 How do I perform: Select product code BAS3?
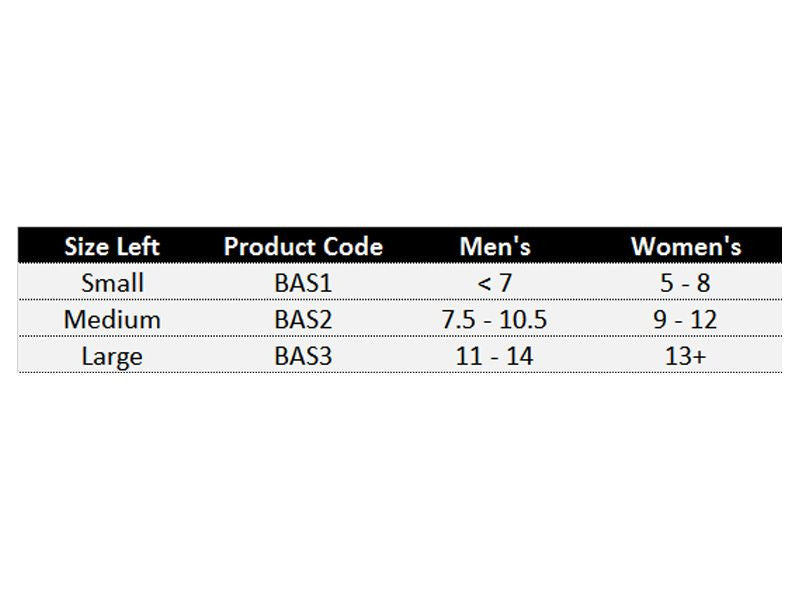click(x=303, y=357)
